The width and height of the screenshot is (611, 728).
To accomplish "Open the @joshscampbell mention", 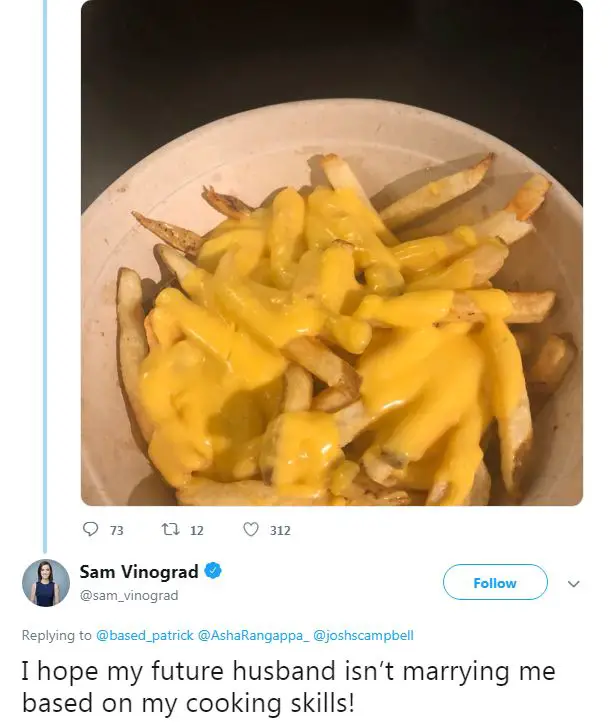I will pyautogui.click(x=364, y=635).
